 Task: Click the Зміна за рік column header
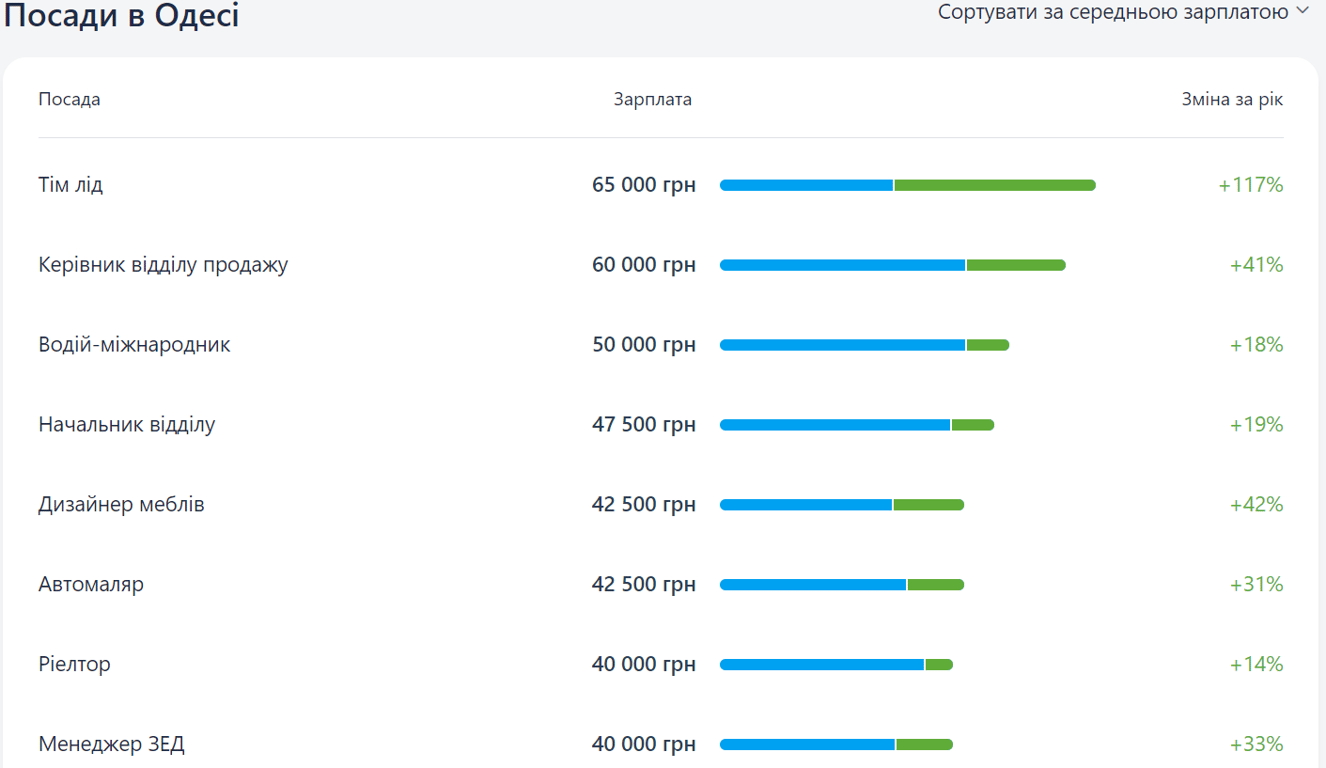point(1232,100)
